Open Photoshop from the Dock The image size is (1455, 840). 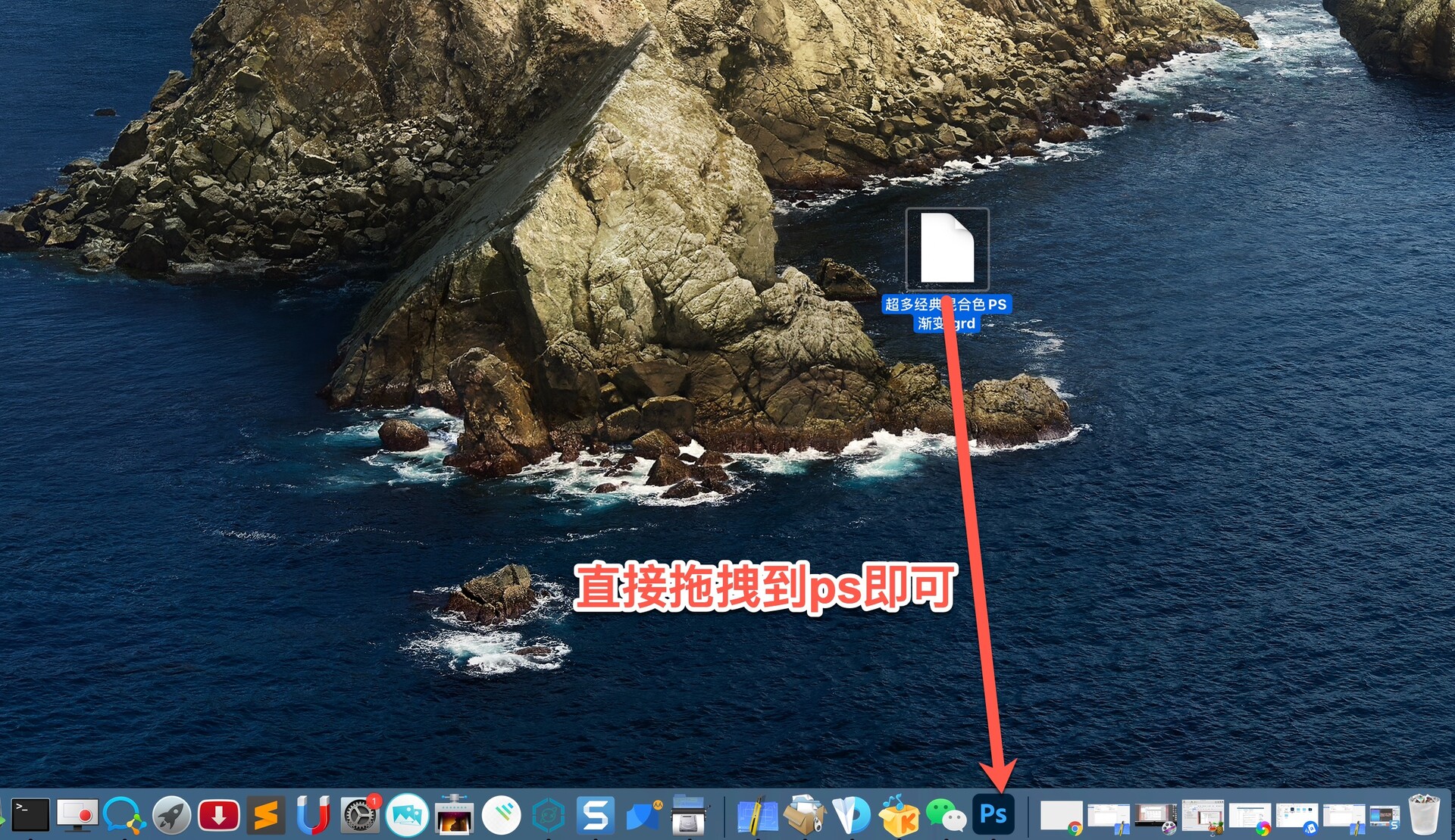click(993, 815)
